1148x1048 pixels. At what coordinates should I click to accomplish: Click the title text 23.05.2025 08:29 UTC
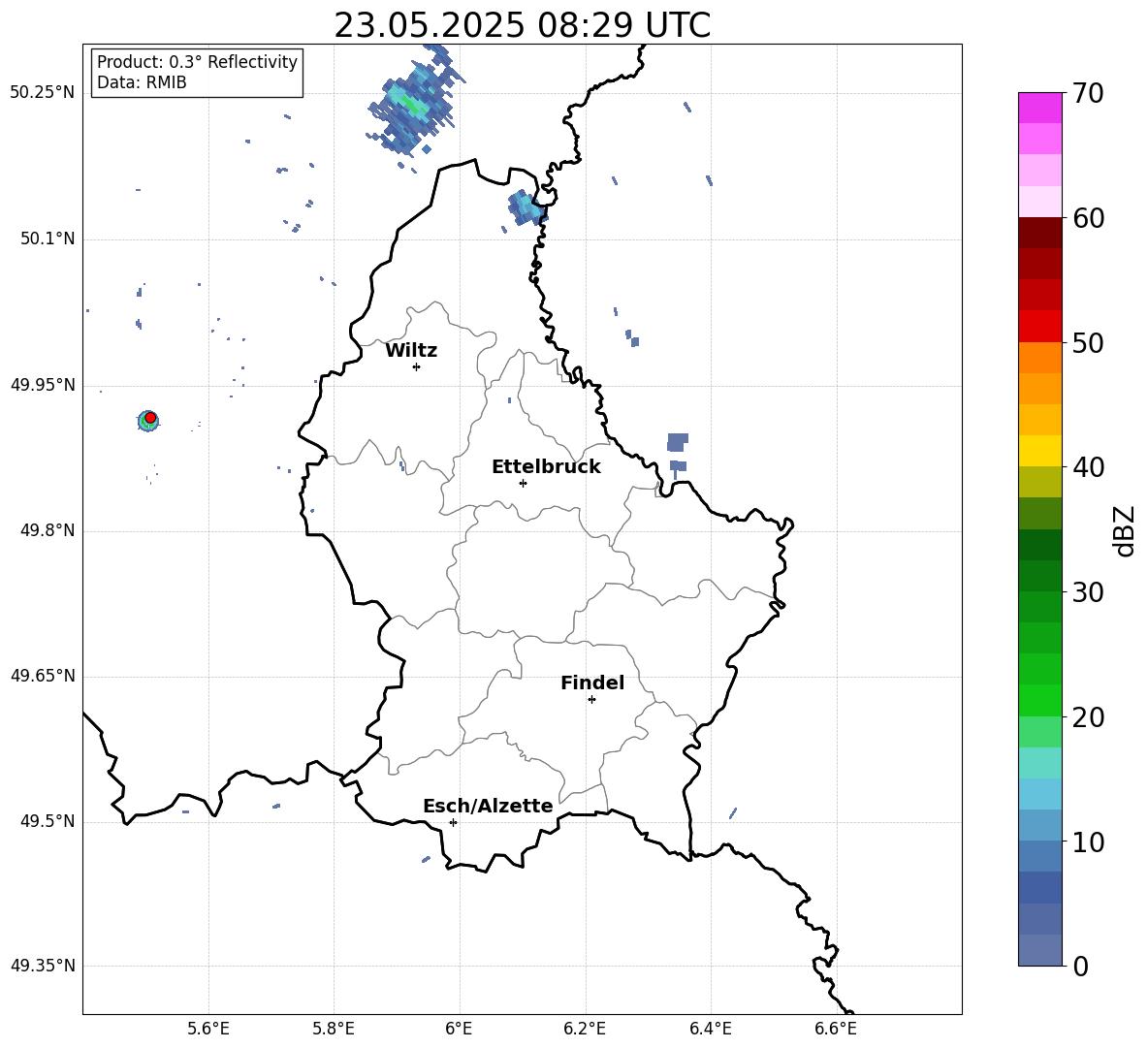pyautogui.click(x=522, y=25)
